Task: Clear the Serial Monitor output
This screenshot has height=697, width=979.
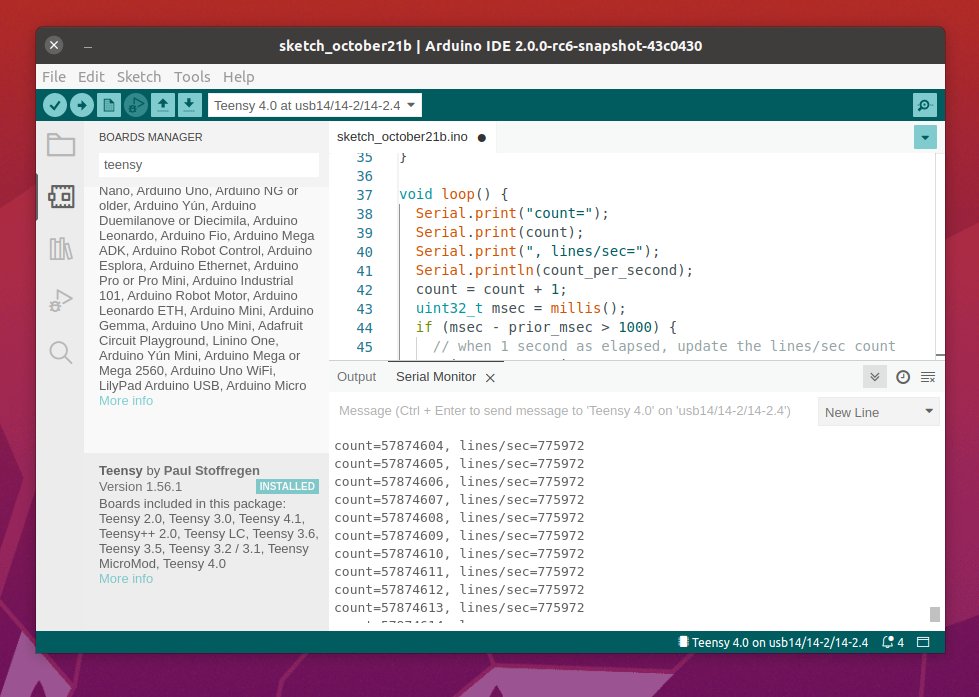Action: click(x=928, y=377)
